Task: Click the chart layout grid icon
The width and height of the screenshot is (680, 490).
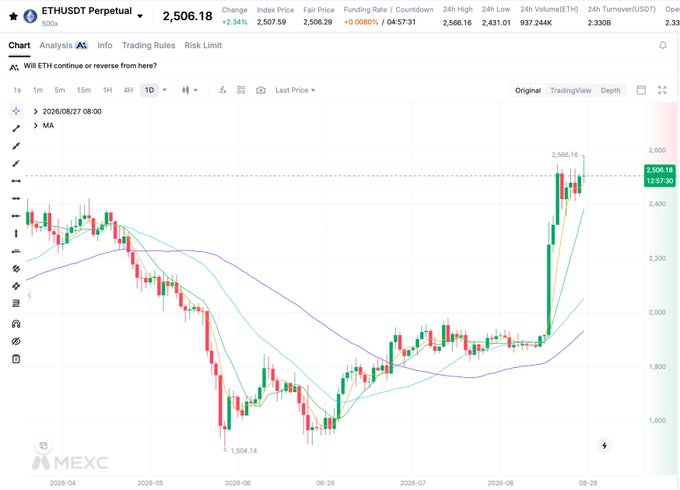Action: pos(241,90)
